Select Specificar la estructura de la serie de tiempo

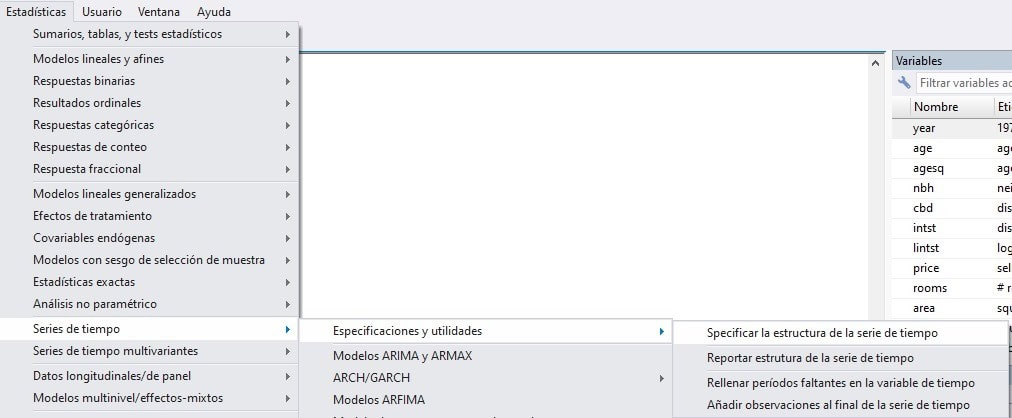tap(822, 333)
